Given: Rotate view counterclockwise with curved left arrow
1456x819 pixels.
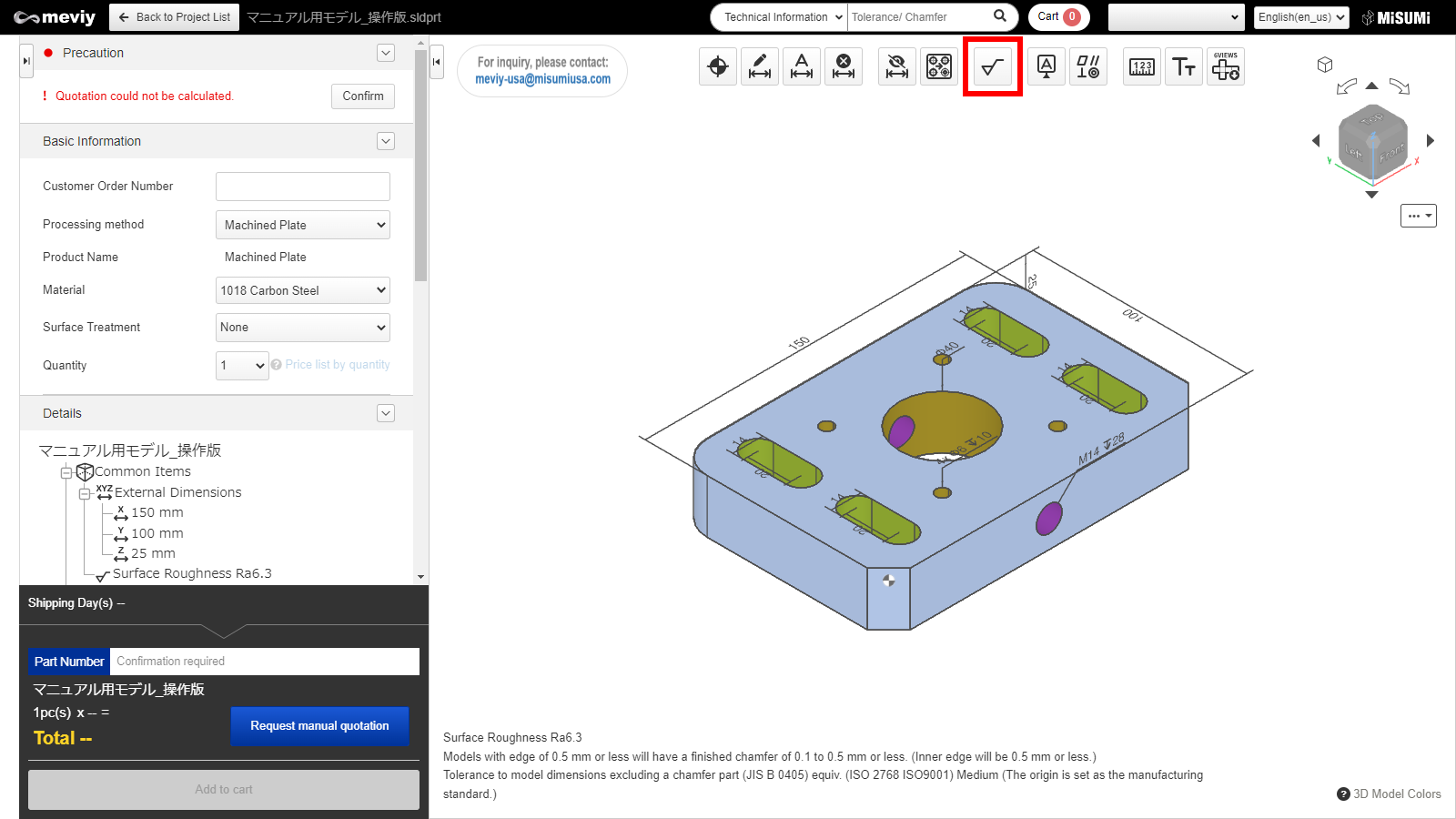Looking at the screenshot, I should (1347, 86).
